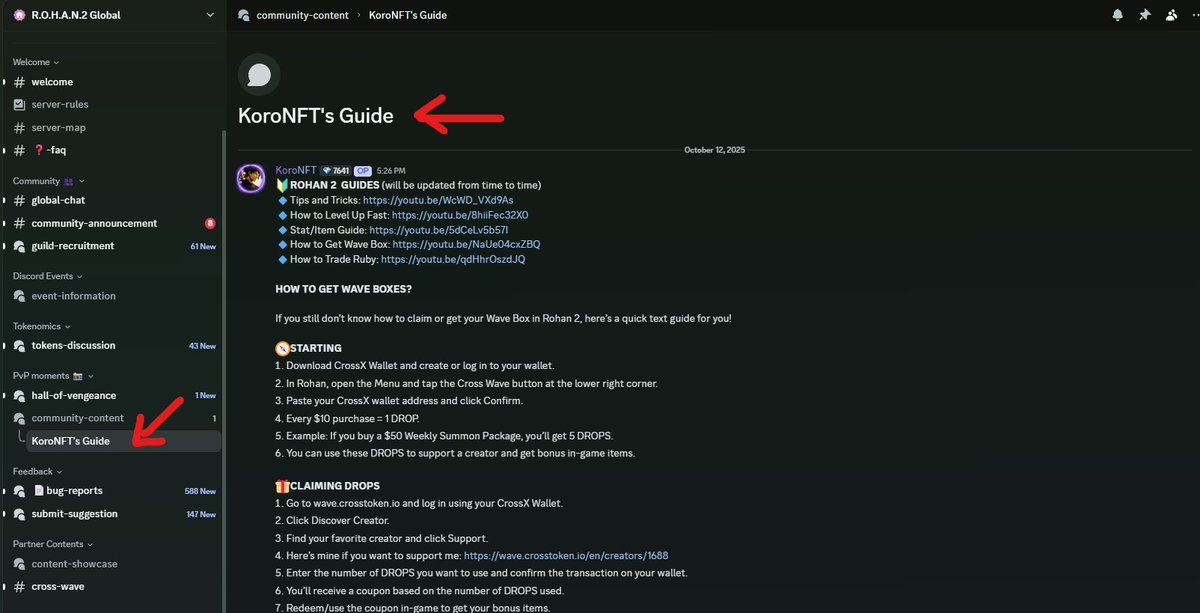Click the KoroNFT username on the message
The width and height of the screenshot is (1200, 613).
click(296, 170)
